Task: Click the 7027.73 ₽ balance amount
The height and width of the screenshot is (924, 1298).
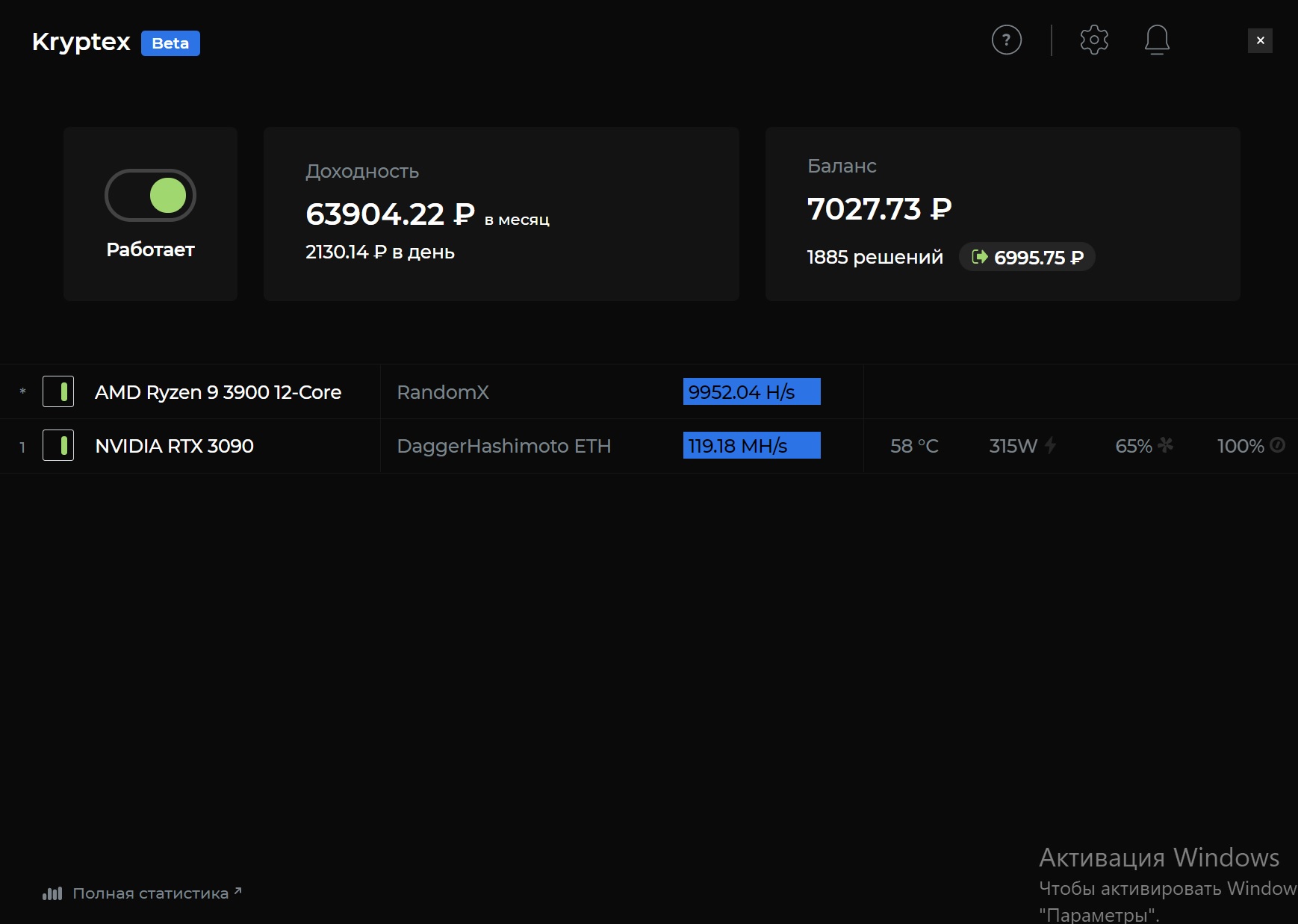Action: click(x=879, y=209)
